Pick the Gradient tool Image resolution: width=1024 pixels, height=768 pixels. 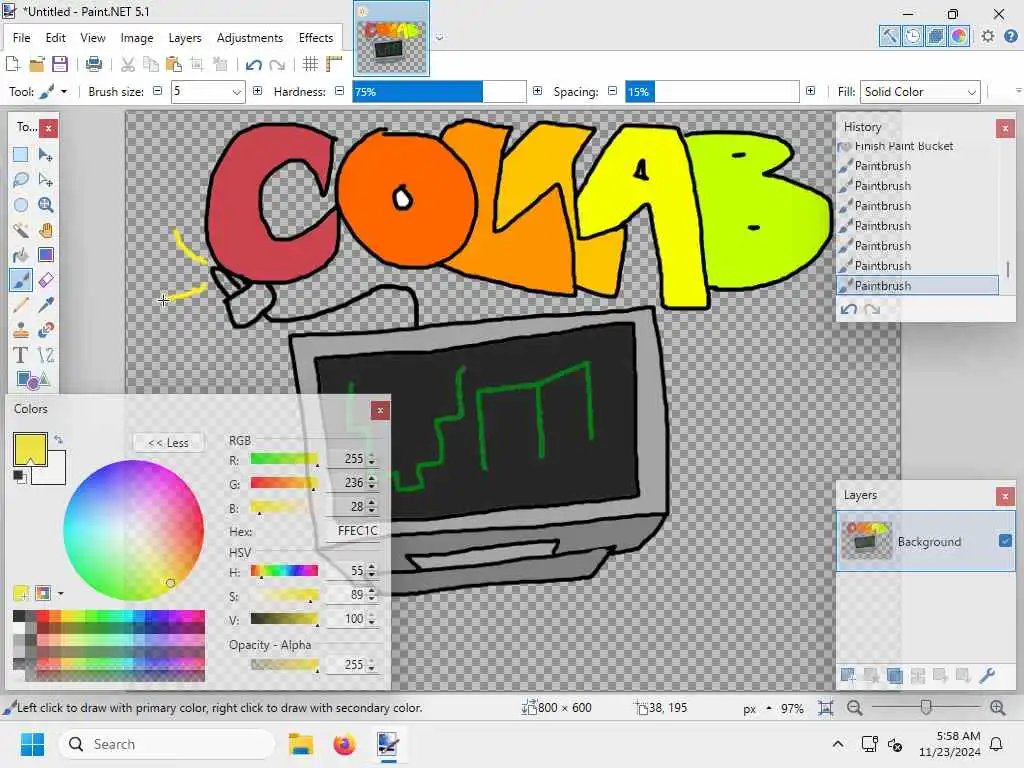pyautogui.click(x=46, y=255)
